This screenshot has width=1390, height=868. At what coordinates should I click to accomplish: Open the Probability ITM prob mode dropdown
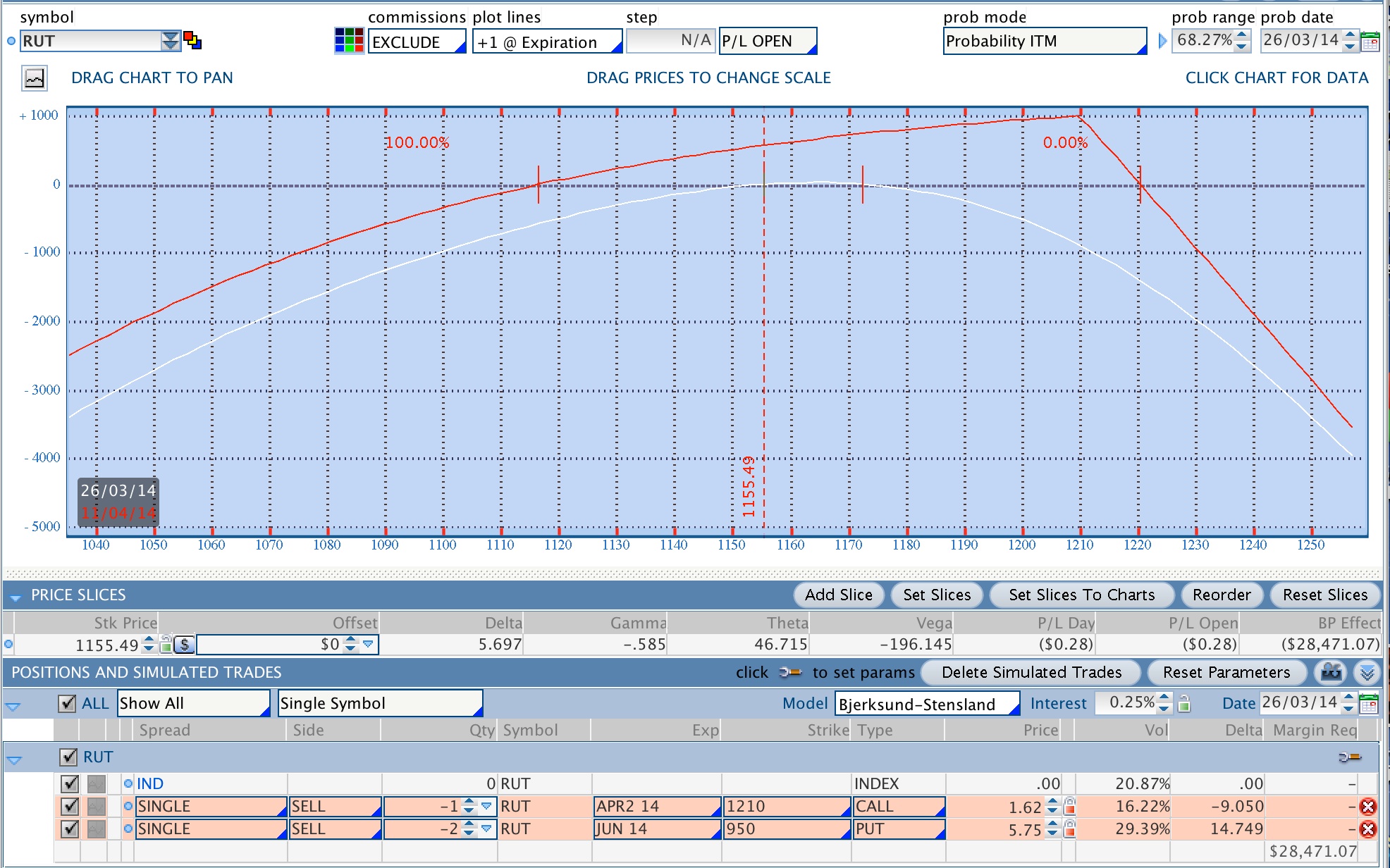click(1045, 41)
